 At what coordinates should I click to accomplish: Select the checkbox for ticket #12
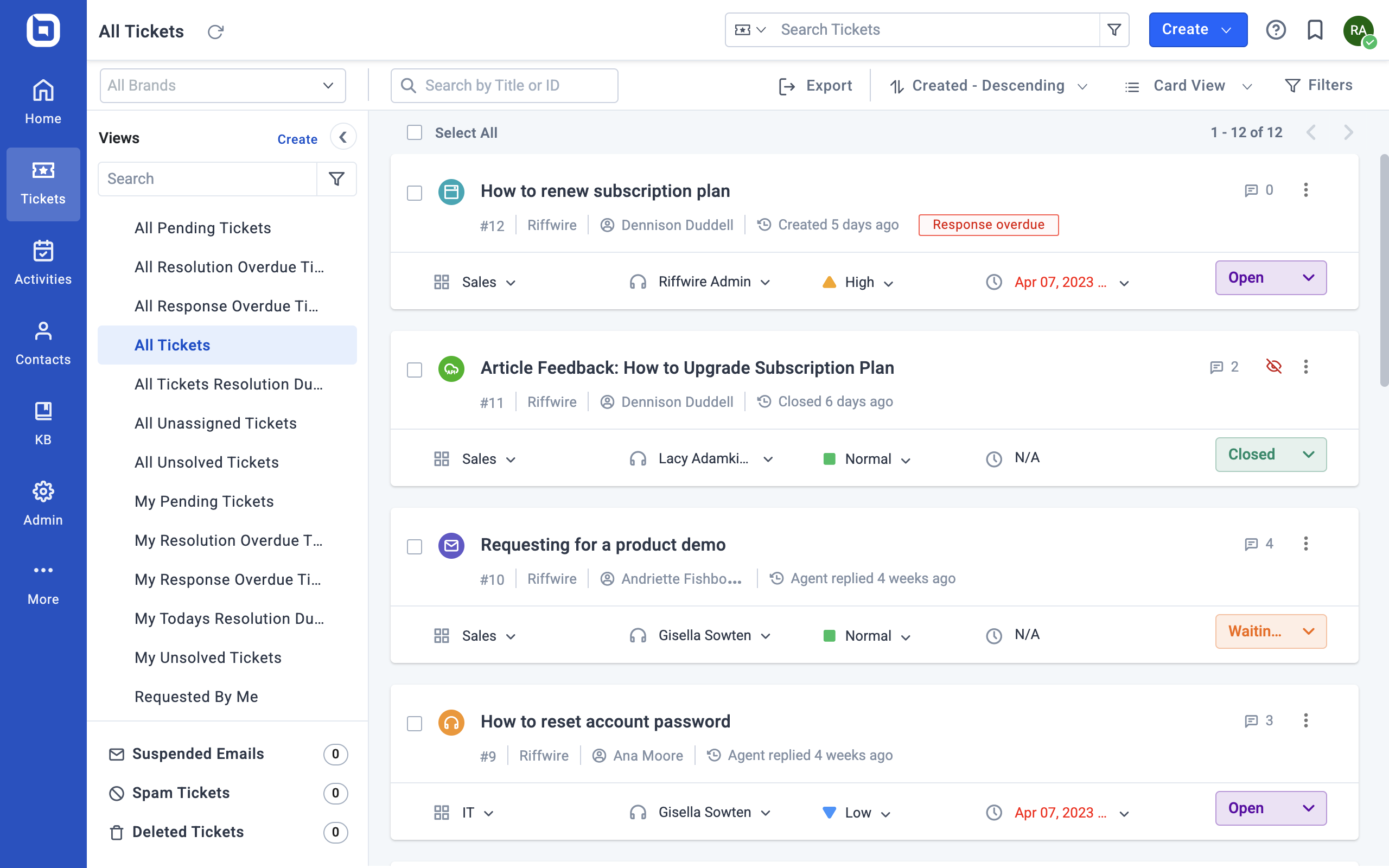coord(415,194)
